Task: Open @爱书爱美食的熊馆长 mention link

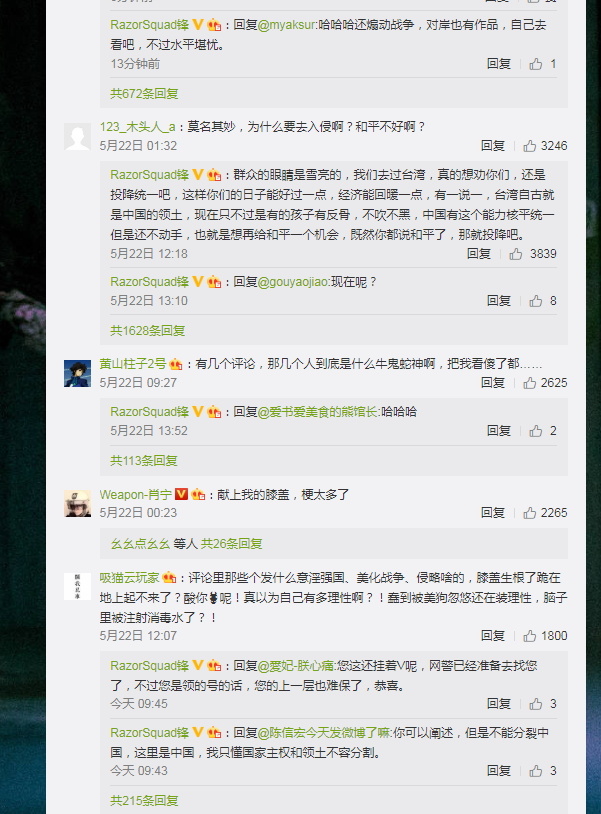Action: (x=318, y=412)
